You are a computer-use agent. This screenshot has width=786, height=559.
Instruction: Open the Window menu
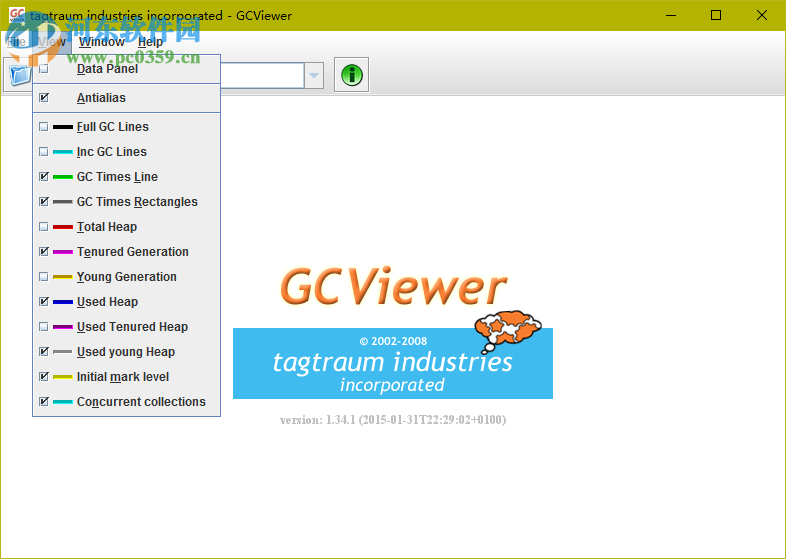pos(102,42)
